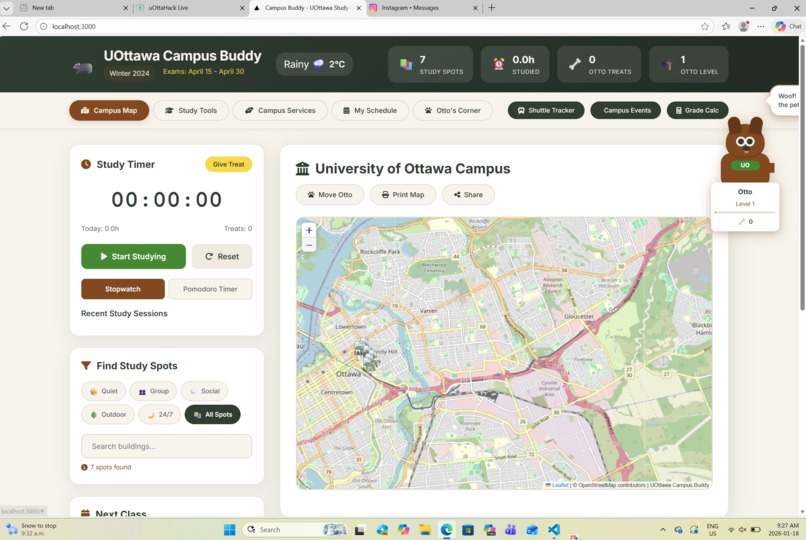The image size is (806, 540).
Task: Focus the Search buildings field
Action: click(x=167, y=446)
